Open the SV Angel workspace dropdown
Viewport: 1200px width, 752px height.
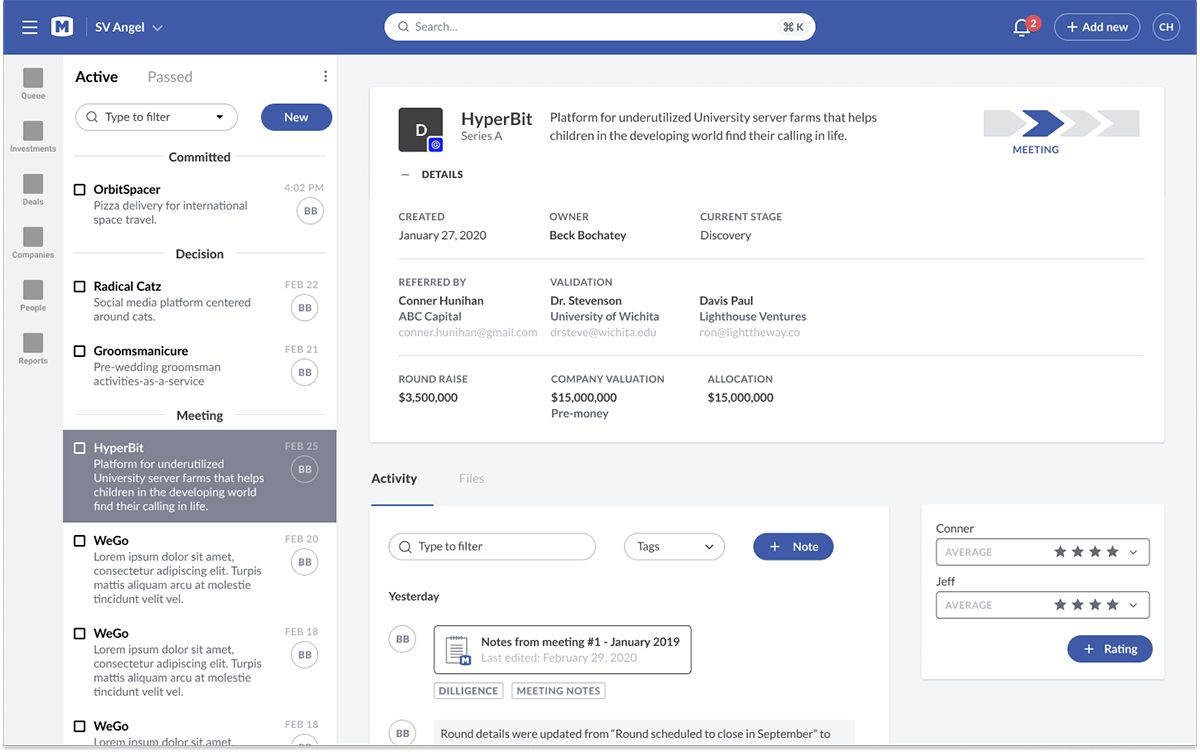coord(128,27)
